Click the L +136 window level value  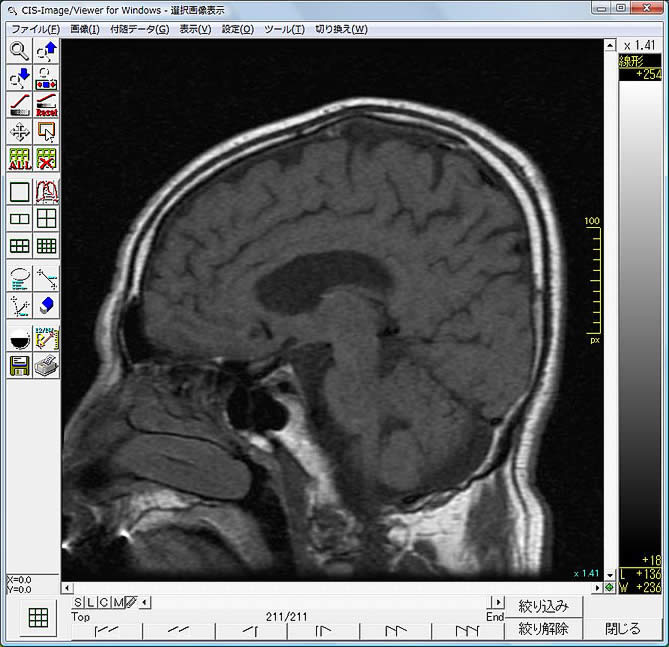(x=640, y=574)
